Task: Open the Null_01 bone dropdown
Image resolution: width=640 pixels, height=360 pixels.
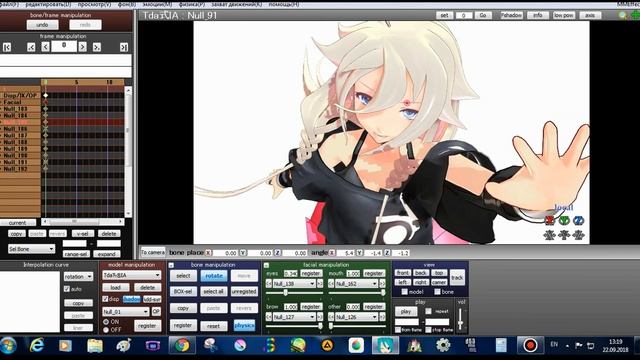Action: 125,311
